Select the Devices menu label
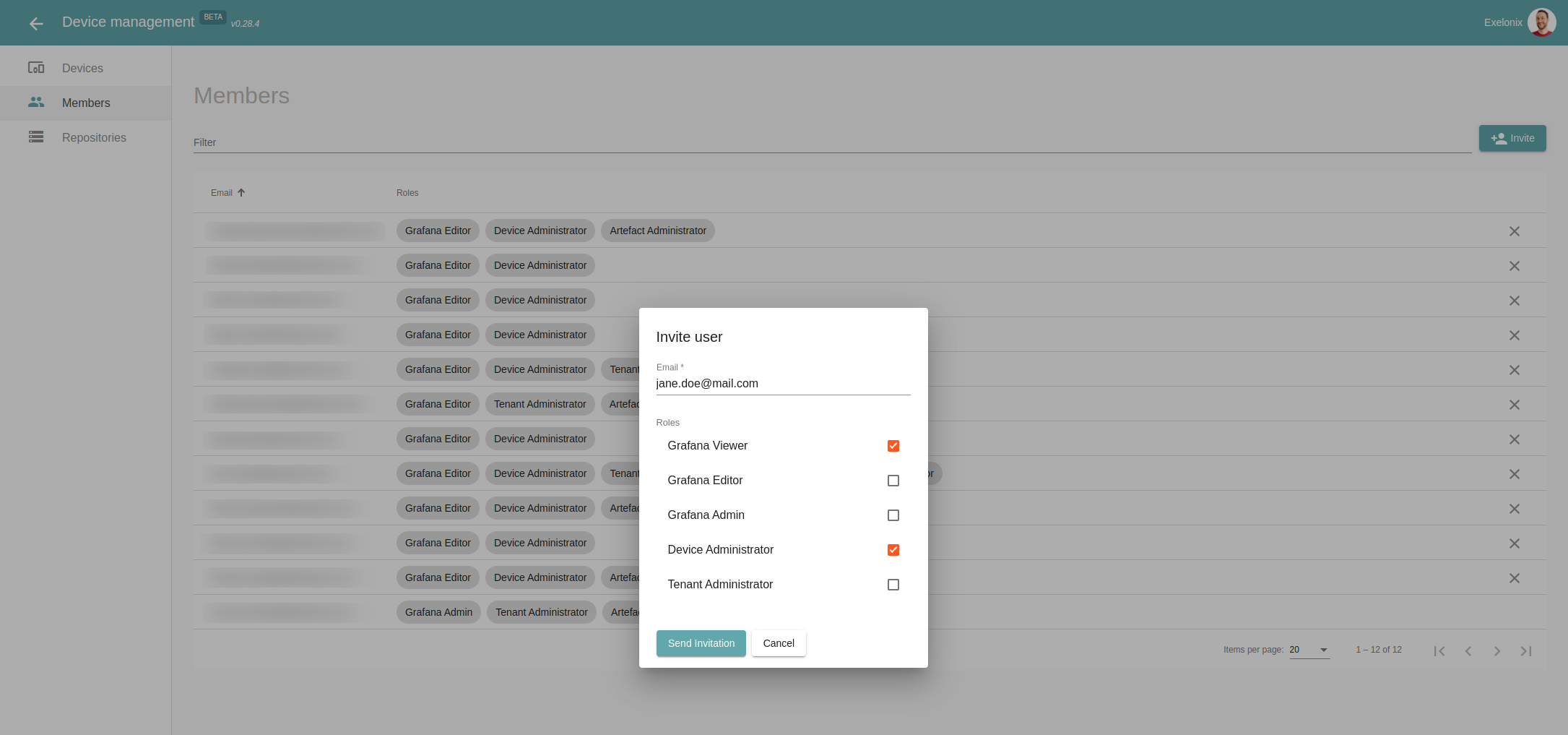The height and width of the screenshot is (735, 1568). pyautogui.click(x=82, y=69)
